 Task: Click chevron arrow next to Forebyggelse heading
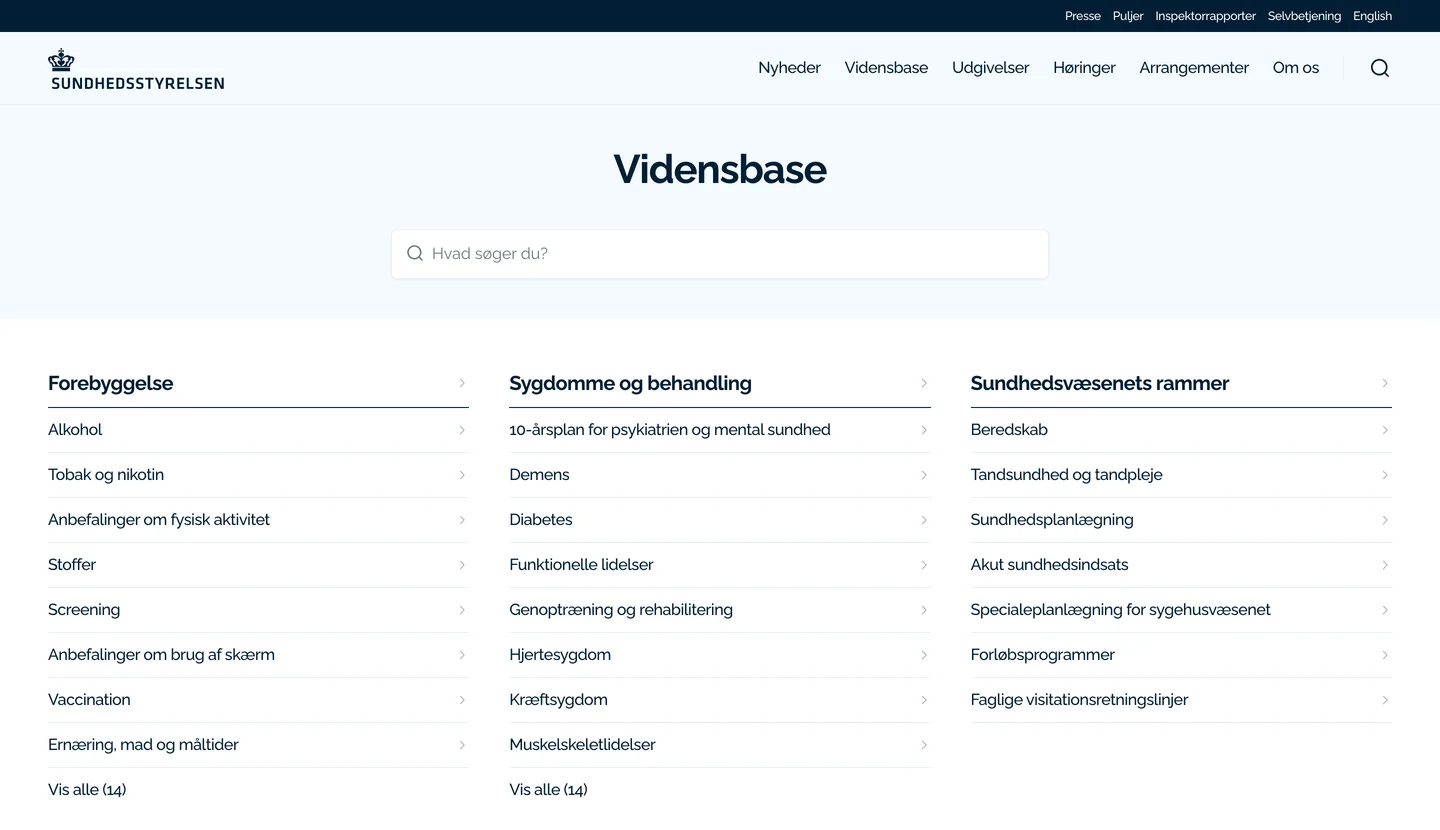(x=462, y=383)
